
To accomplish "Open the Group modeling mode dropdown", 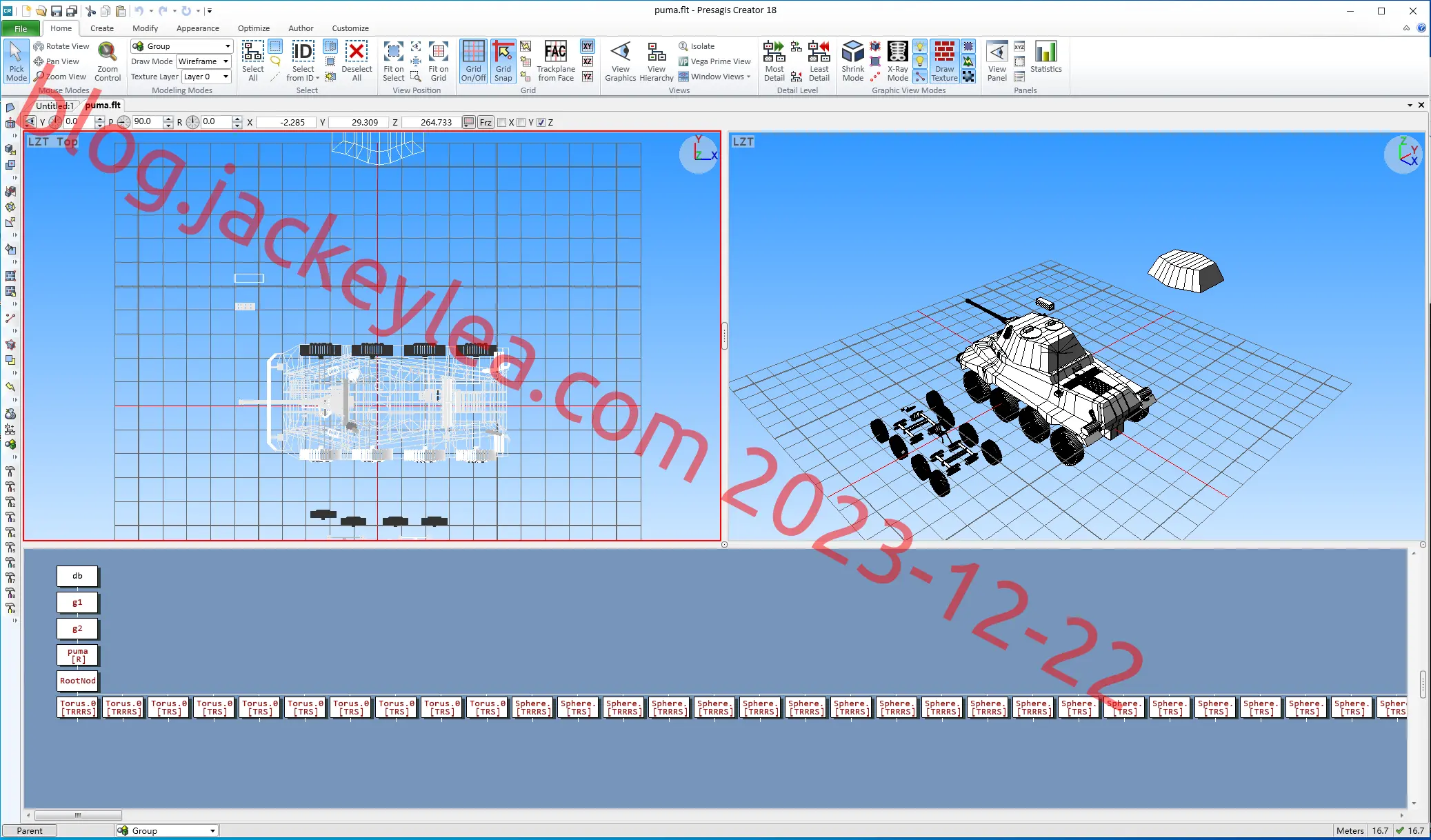I will [182, 46].
